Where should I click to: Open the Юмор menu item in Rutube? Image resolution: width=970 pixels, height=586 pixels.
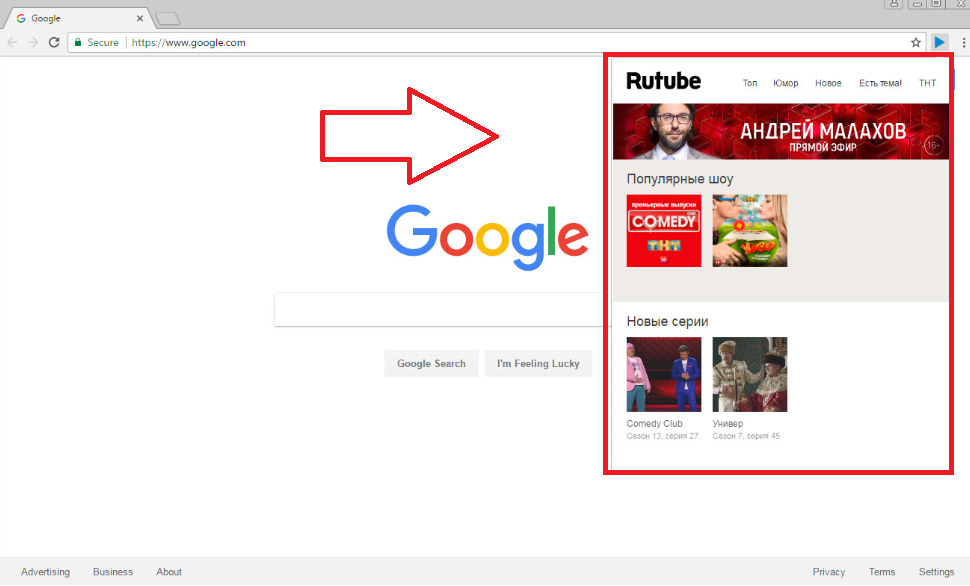click(x=786, y=83)
